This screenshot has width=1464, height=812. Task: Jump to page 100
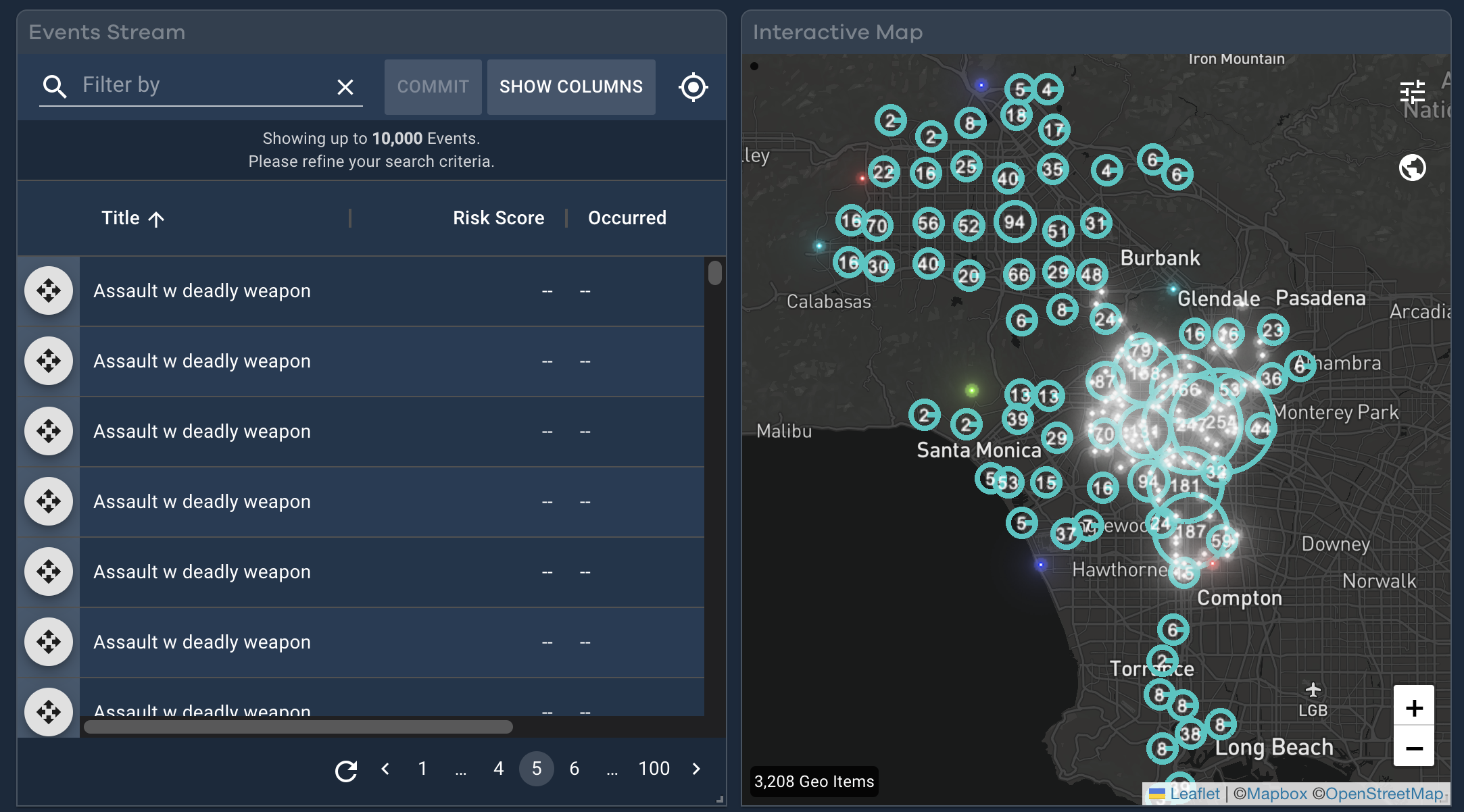click(654, 769)
